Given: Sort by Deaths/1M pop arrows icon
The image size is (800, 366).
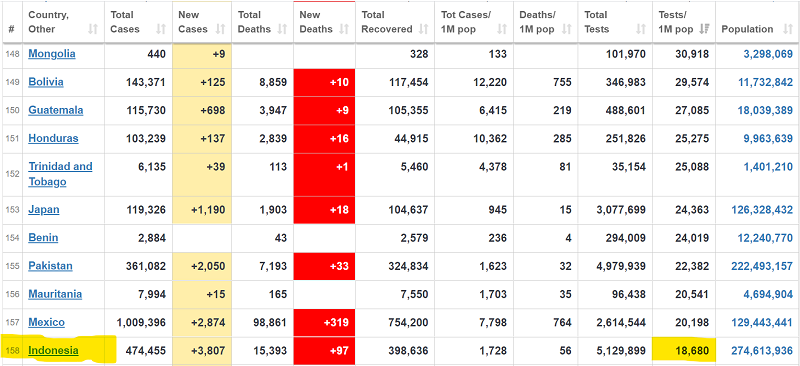Looking at the screenshot, I should click(567, 29).
